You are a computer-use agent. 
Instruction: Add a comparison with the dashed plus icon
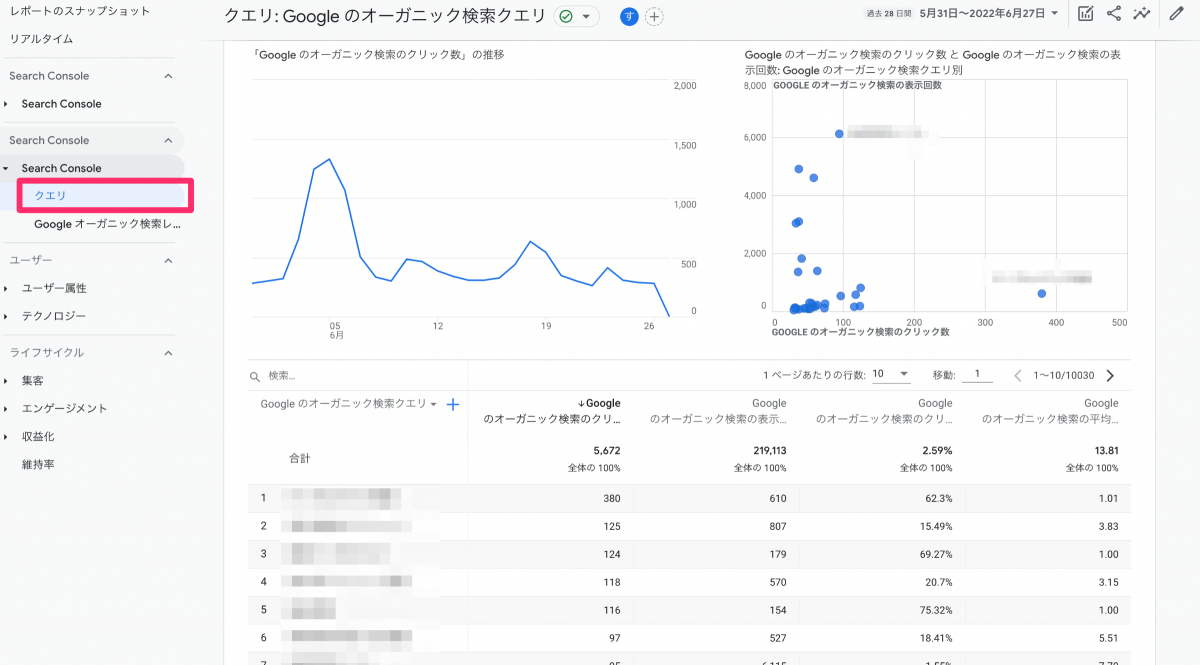(x=654, y=17)
